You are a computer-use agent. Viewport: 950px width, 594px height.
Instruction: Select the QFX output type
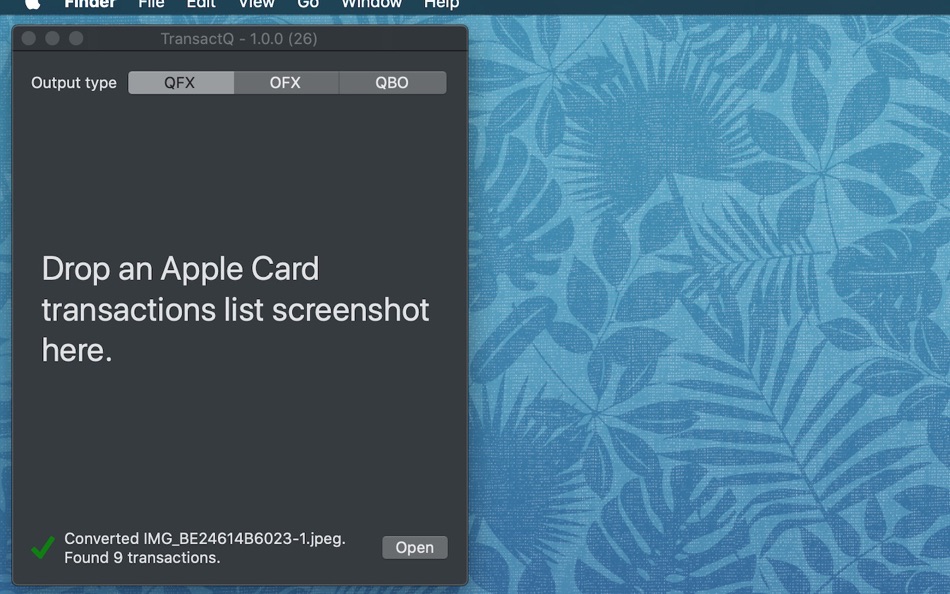181,82
